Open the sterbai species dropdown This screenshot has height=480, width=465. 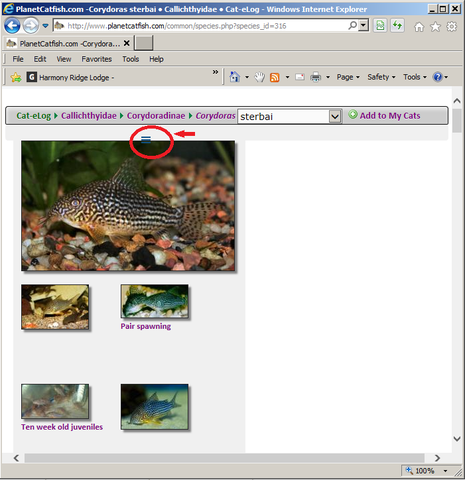coord(290,116)
